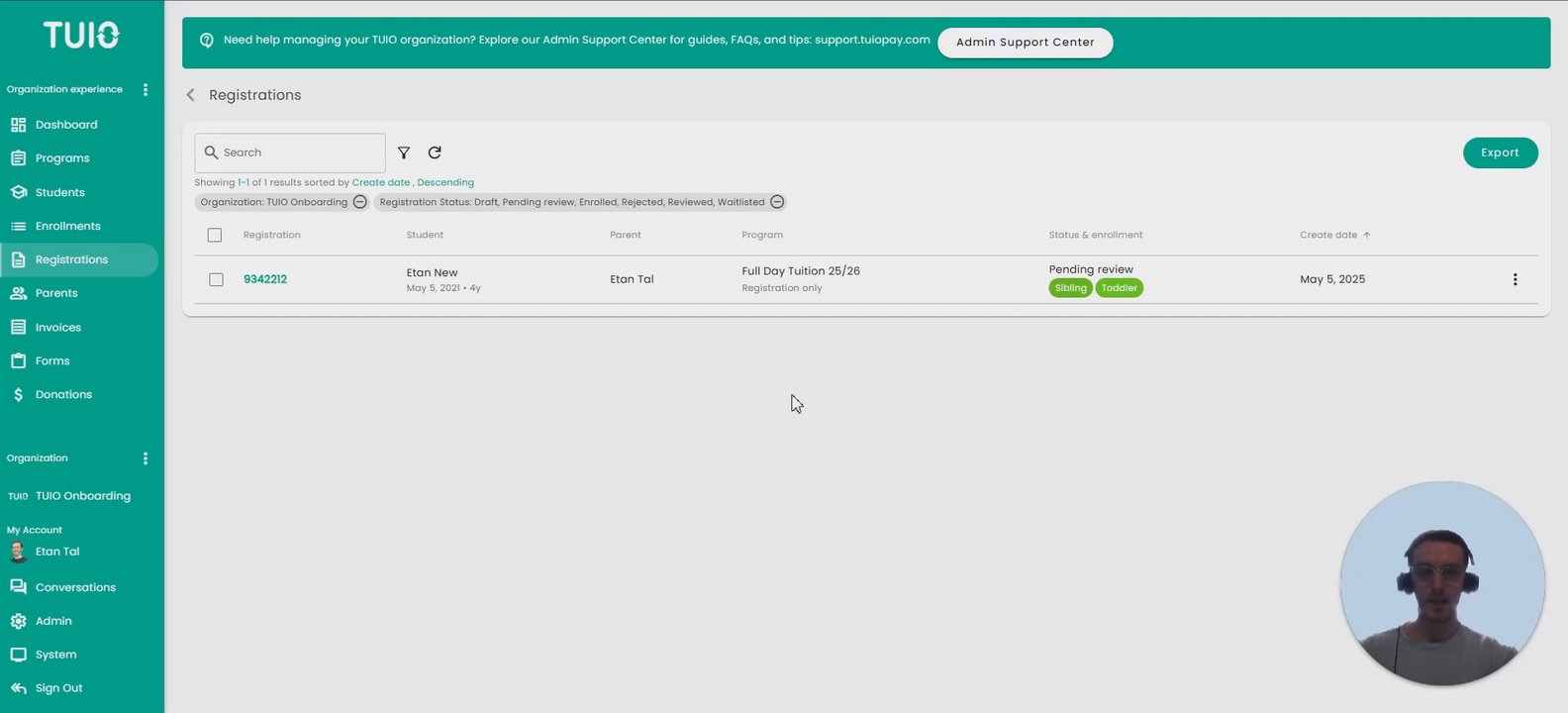Open the filter funnel icon
Screen dimensions: 1568x713
tap(404, 153)
